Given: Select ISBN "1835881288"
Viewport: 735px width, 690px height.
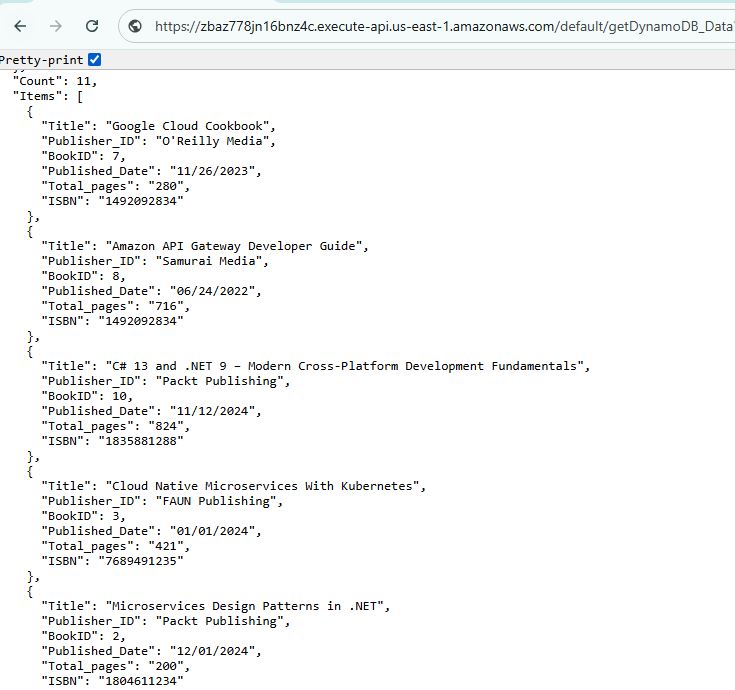Looking at the screenshot, I should click(141, 441).
